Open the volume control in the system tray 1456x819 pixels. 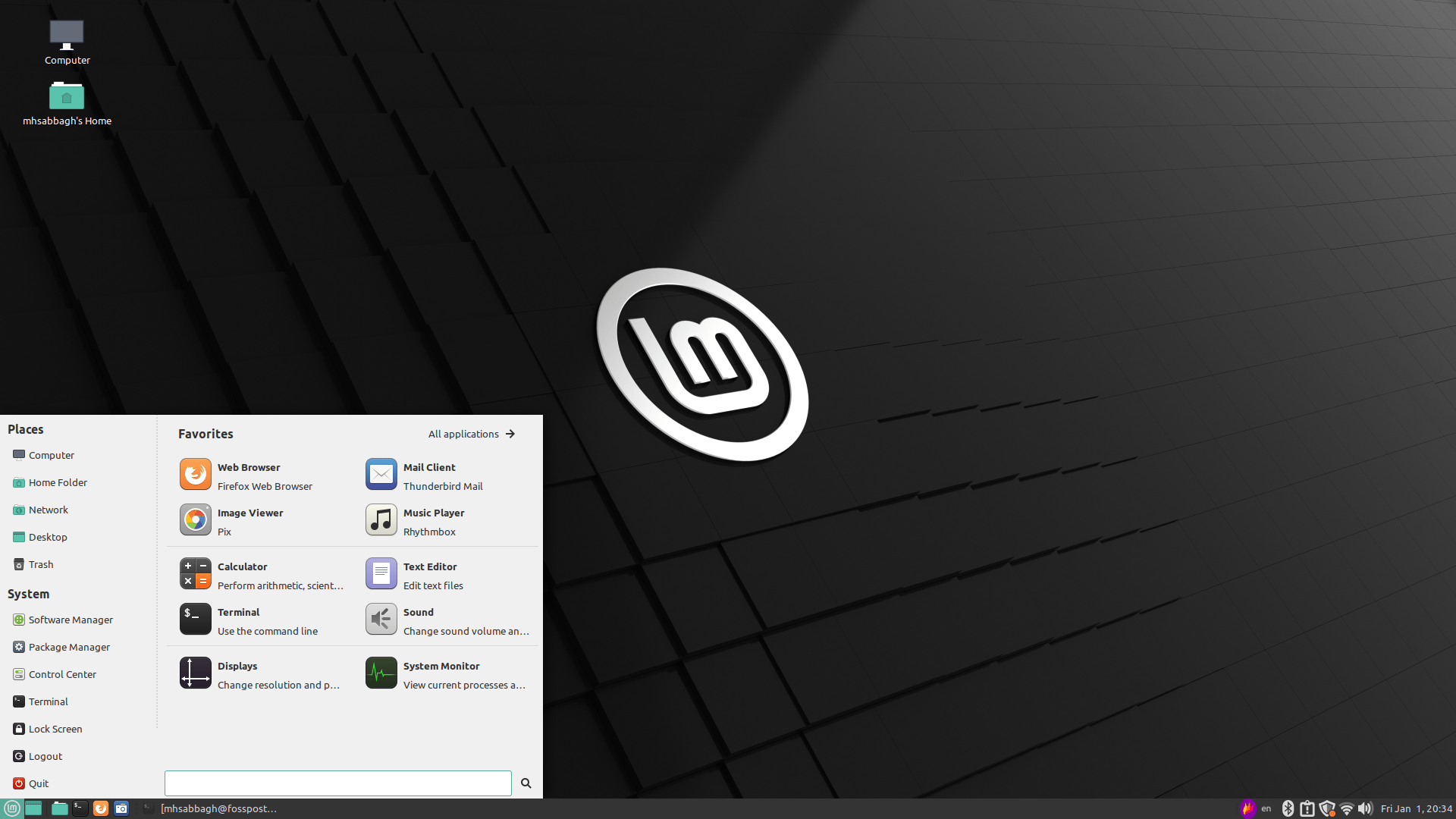click(1366, 808)
